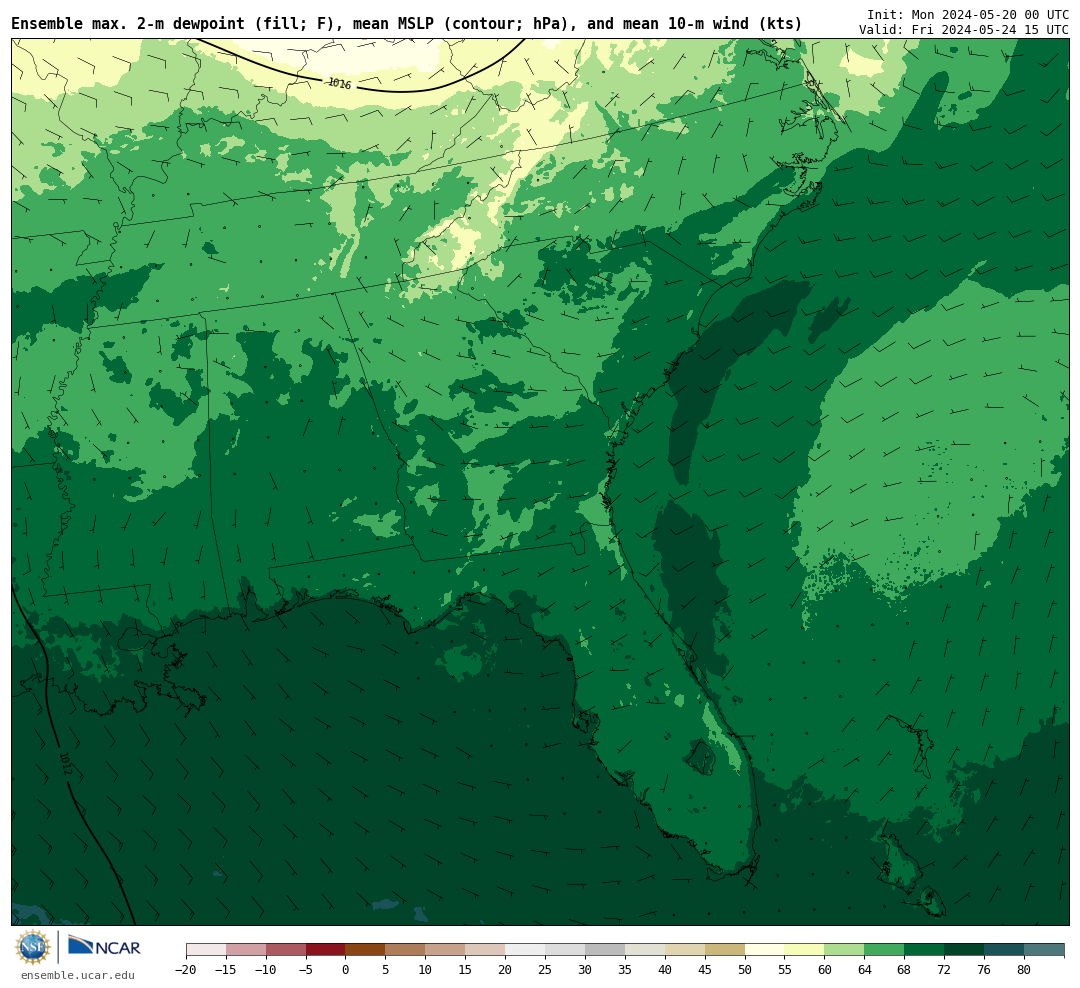
Task: Click the map title text
Action: (406, 23)
